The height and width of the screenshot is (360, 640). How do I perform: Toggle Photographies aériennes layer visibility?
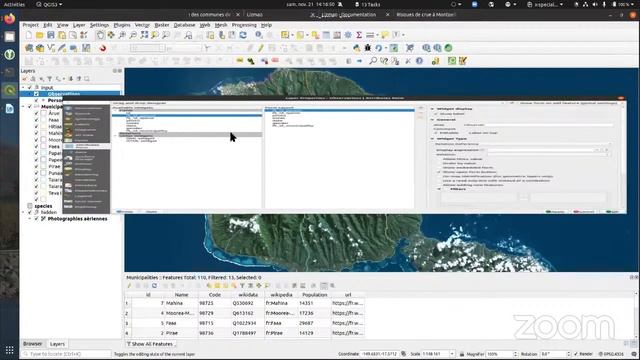(x=36, y=219)
